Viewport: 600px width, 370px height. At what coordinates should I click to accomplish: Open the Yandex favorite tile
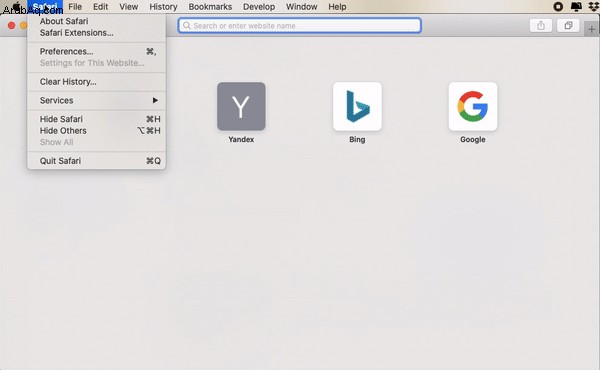click(241, 106)
